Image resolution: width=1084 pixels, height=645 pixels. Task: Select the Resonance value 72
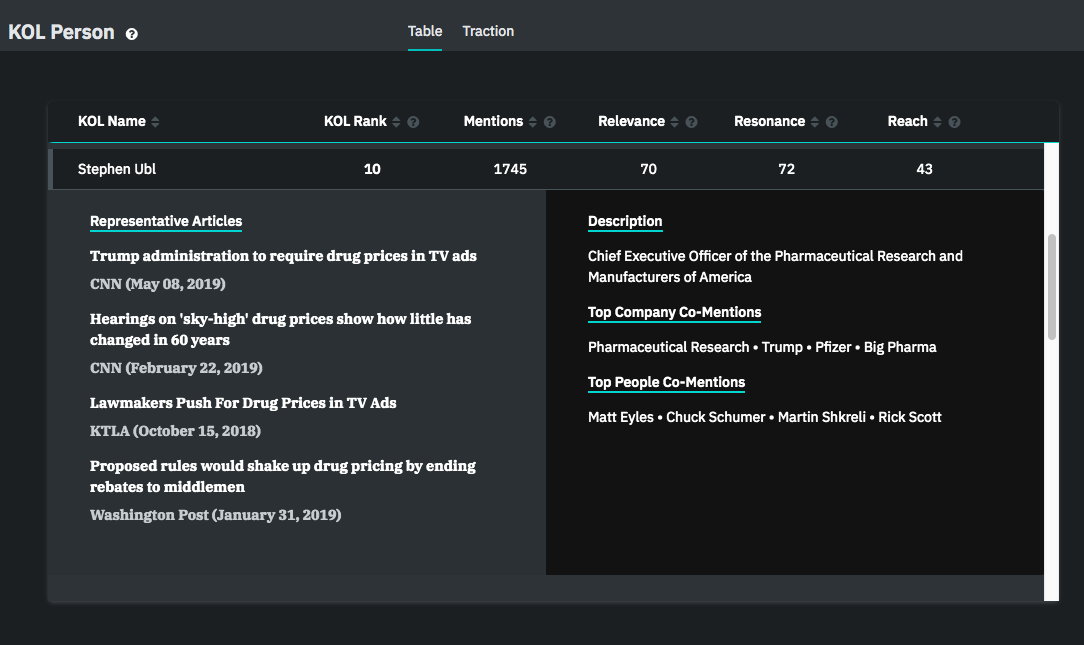[787, 169]
